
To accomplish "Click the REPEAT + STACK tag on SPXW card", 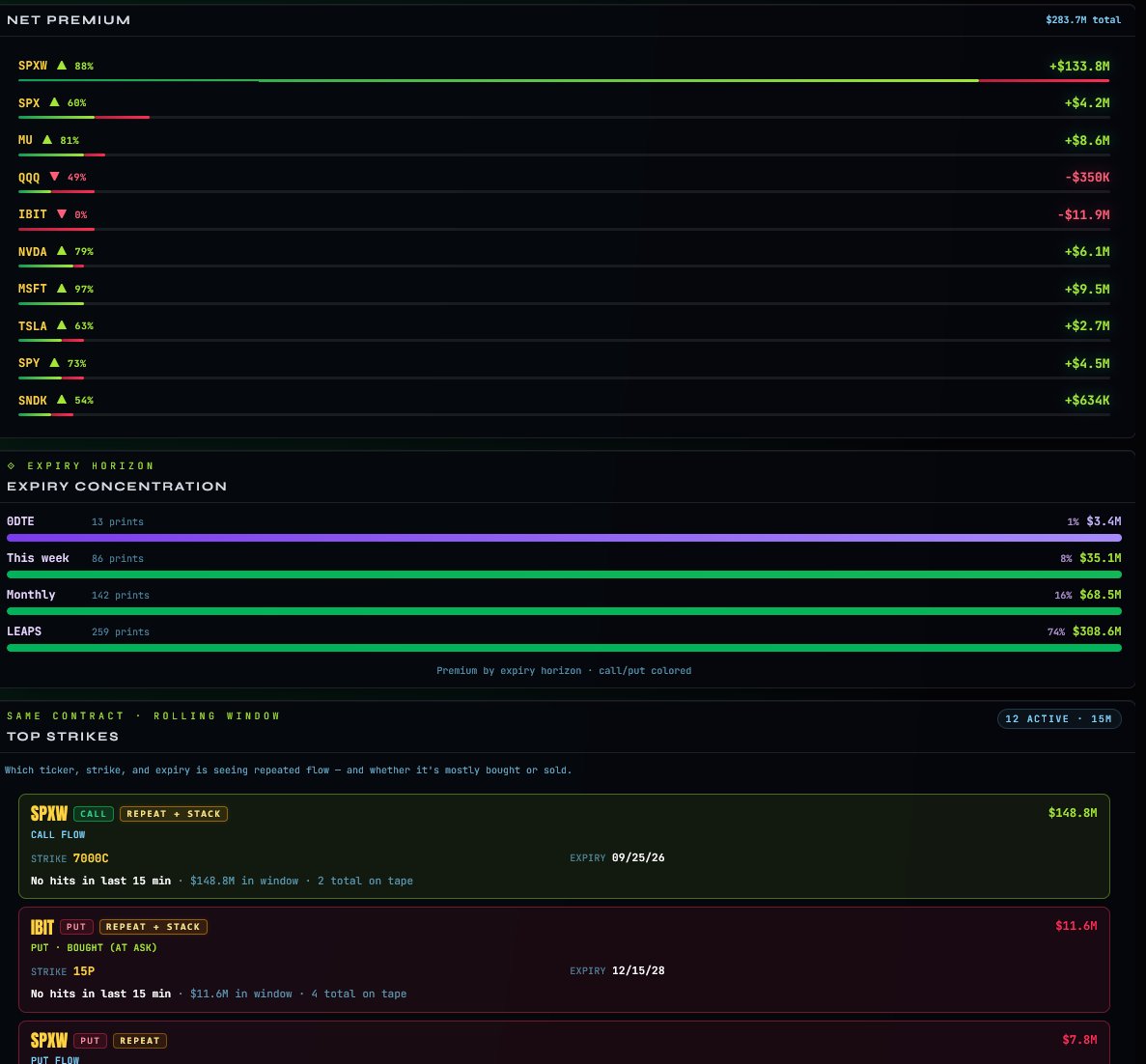I will click(x=174, y=813).
